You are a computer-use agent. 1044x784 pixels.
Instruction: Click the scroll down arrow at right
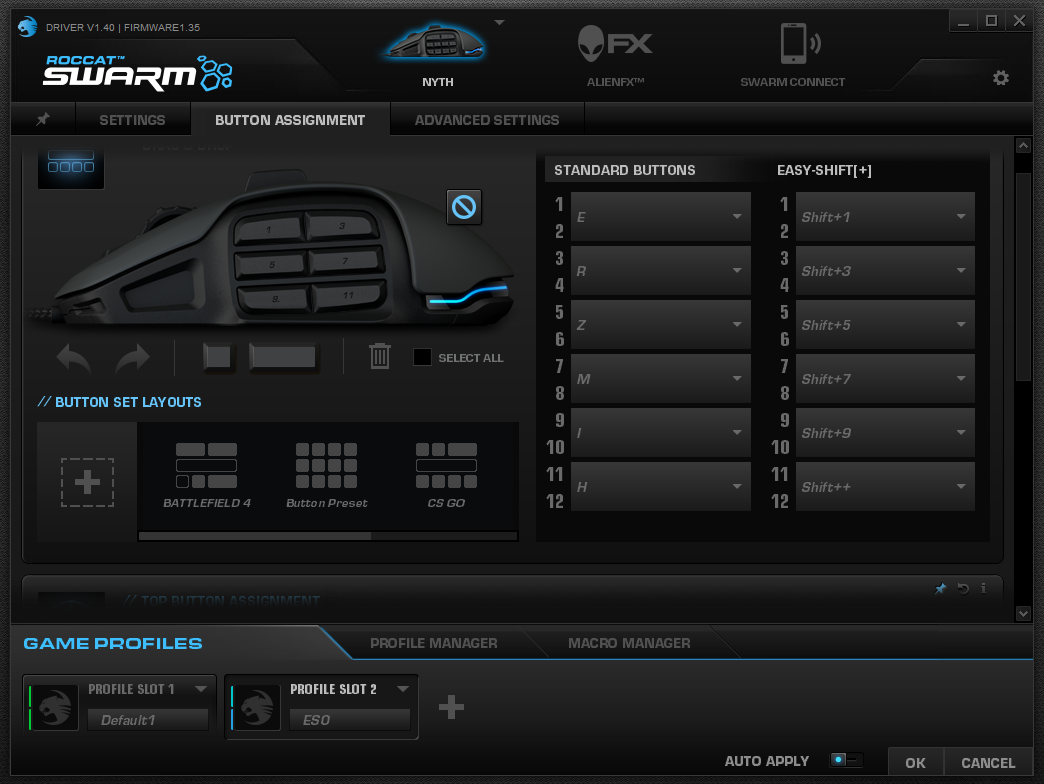point(1023,614)
